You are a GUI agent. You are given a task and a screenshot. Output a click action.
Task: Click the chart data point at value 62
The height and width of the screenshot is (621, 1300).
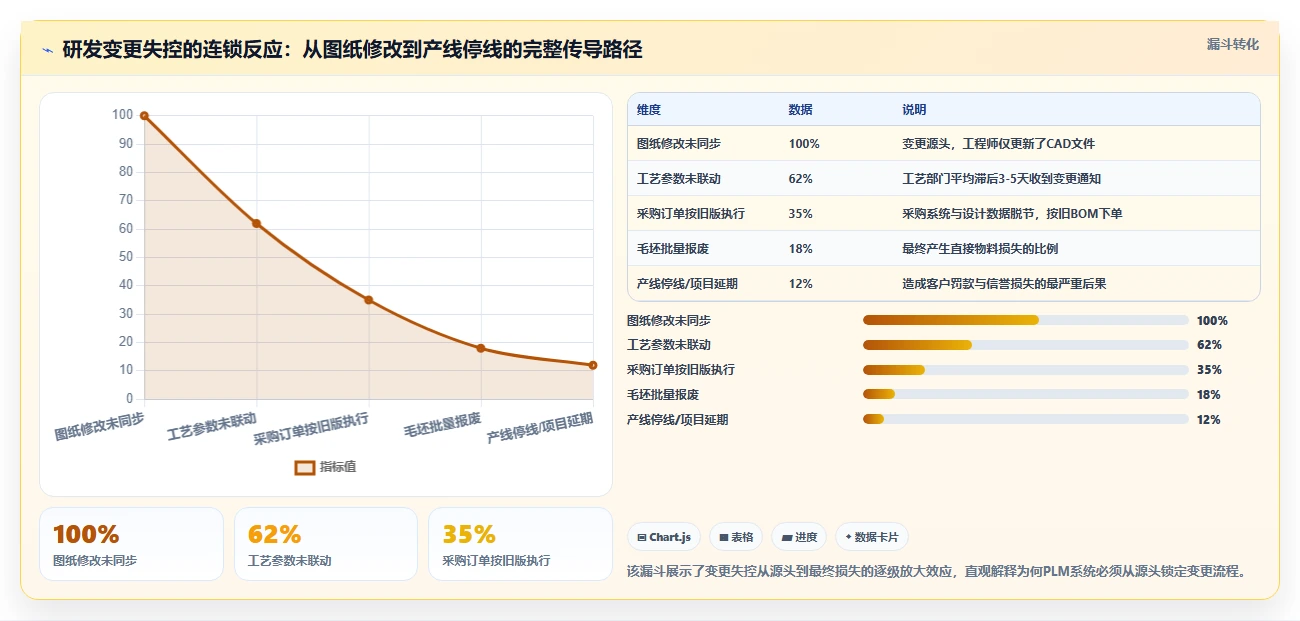tap(256, 223)
